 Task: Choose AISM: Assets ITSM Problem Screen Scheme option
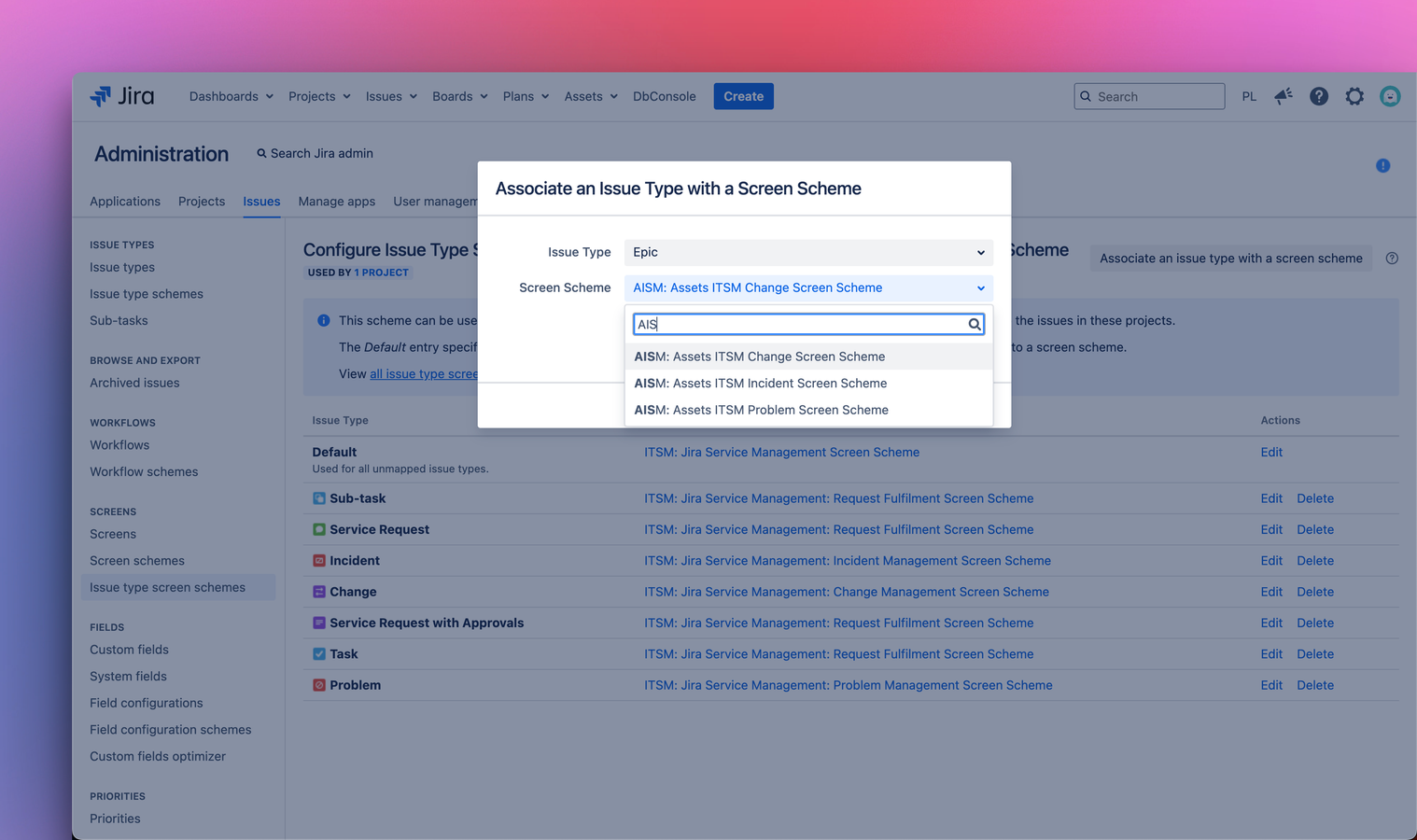808,410
